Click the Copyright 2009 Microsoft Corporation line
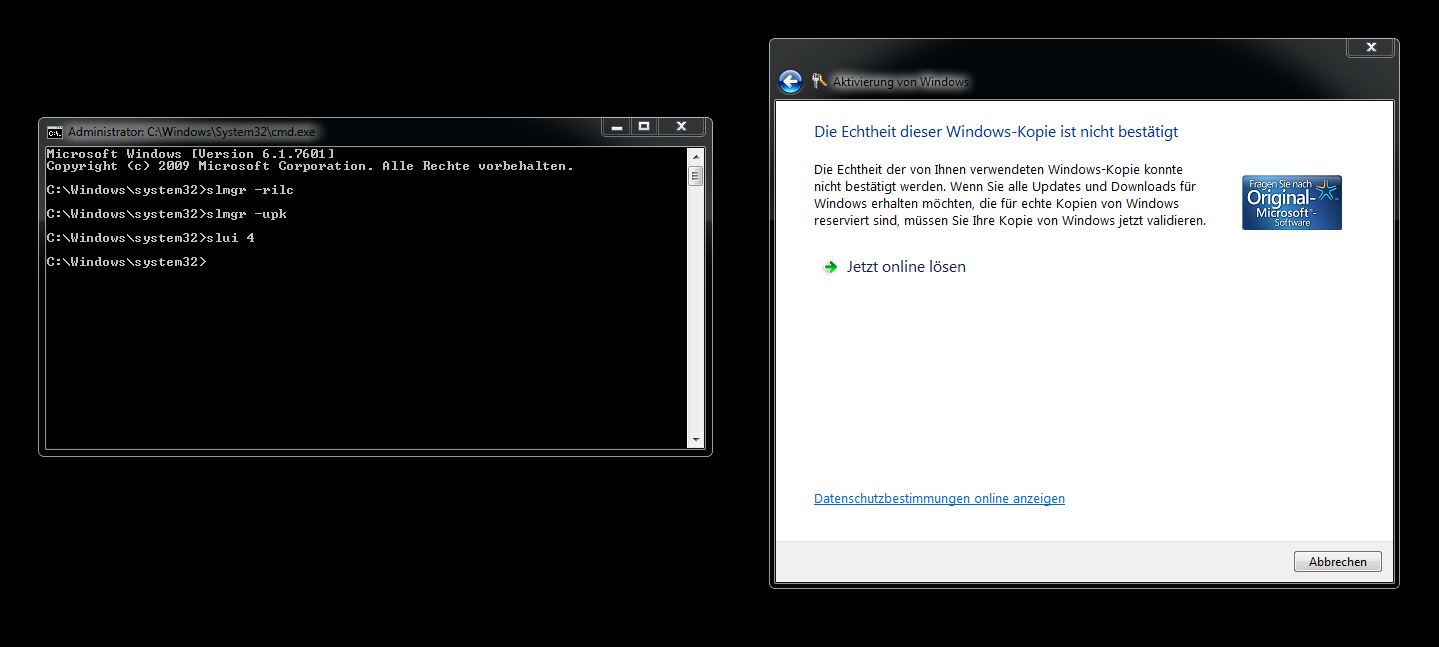 click(x=310, y=166)
